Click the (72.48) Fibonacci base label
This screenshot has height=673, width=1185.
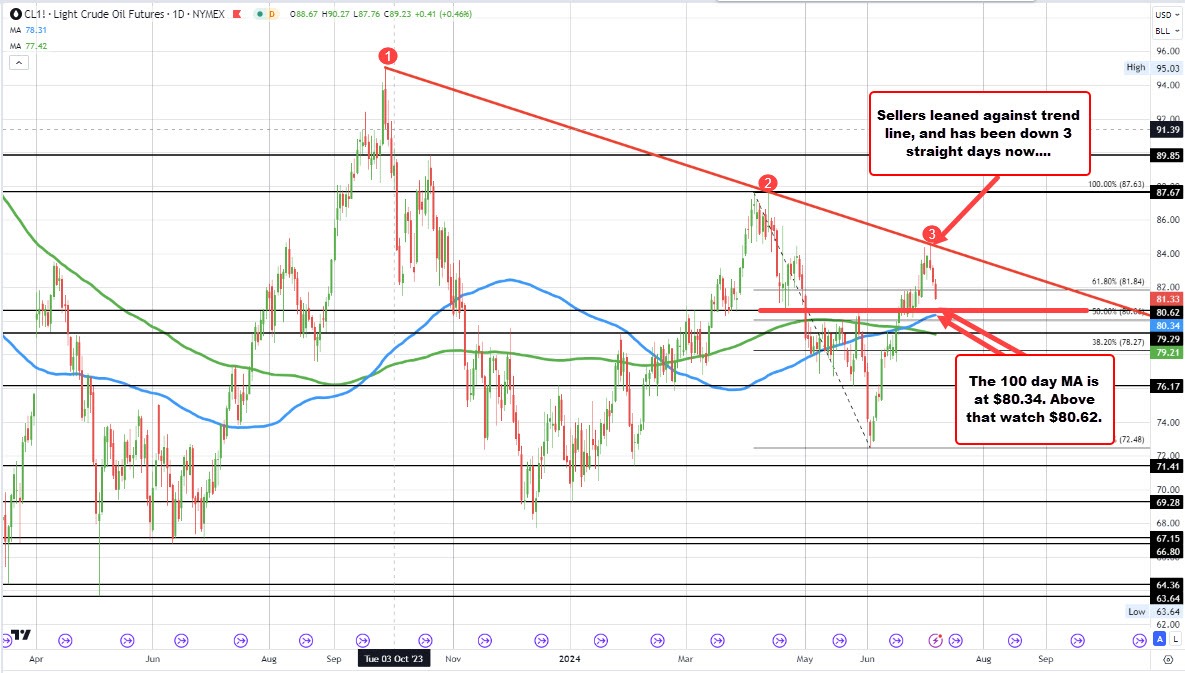tap(1131, 439)
